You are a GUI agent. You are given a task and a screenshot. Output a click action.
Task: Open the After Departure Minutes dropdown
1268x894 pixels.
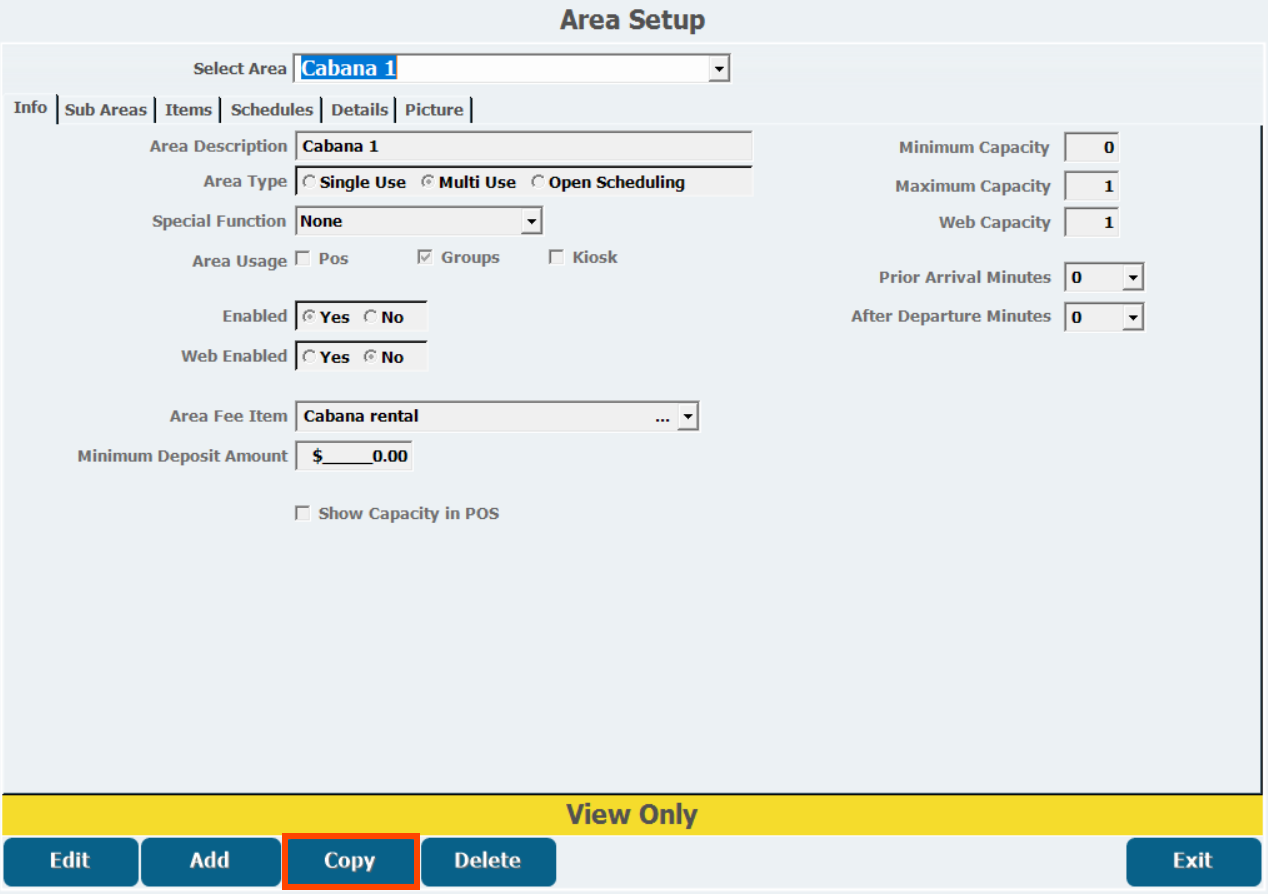(1132, 317)
